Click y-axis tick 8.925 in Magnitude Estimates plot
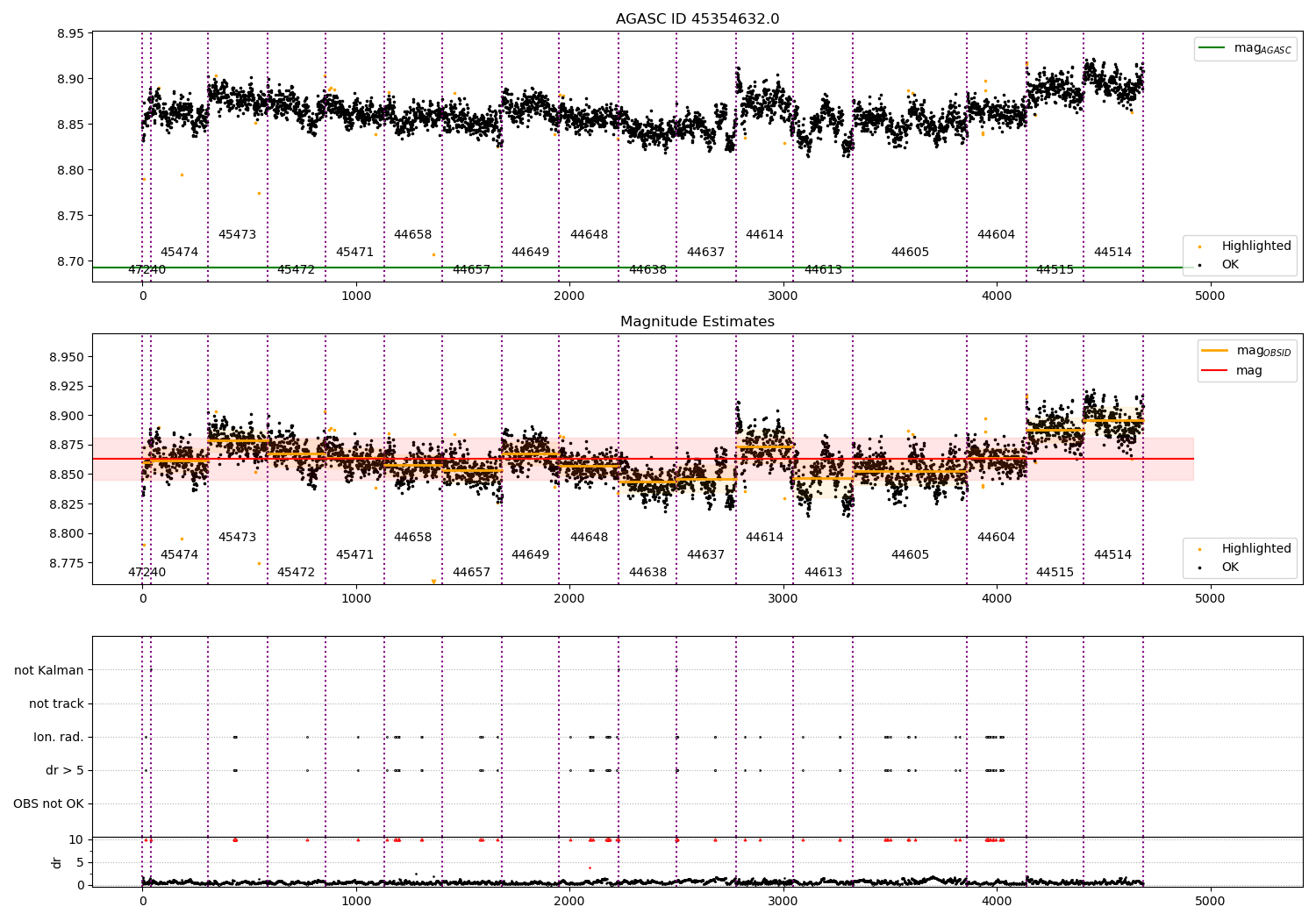This screenshot has width=1316, height=921. pyautogui.click(x=67, y=386)
